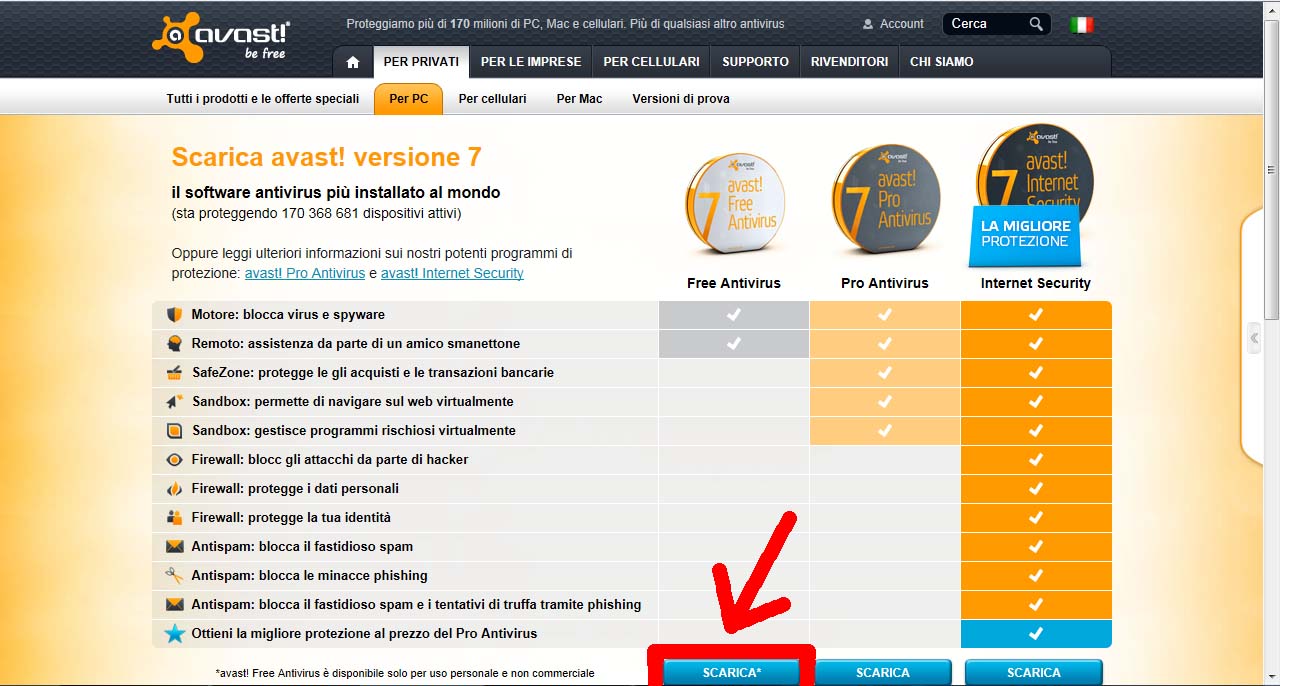
Task: Click text Motore: blocca virus e spyware
Action: pyautogui.click(x=288, y=315)
